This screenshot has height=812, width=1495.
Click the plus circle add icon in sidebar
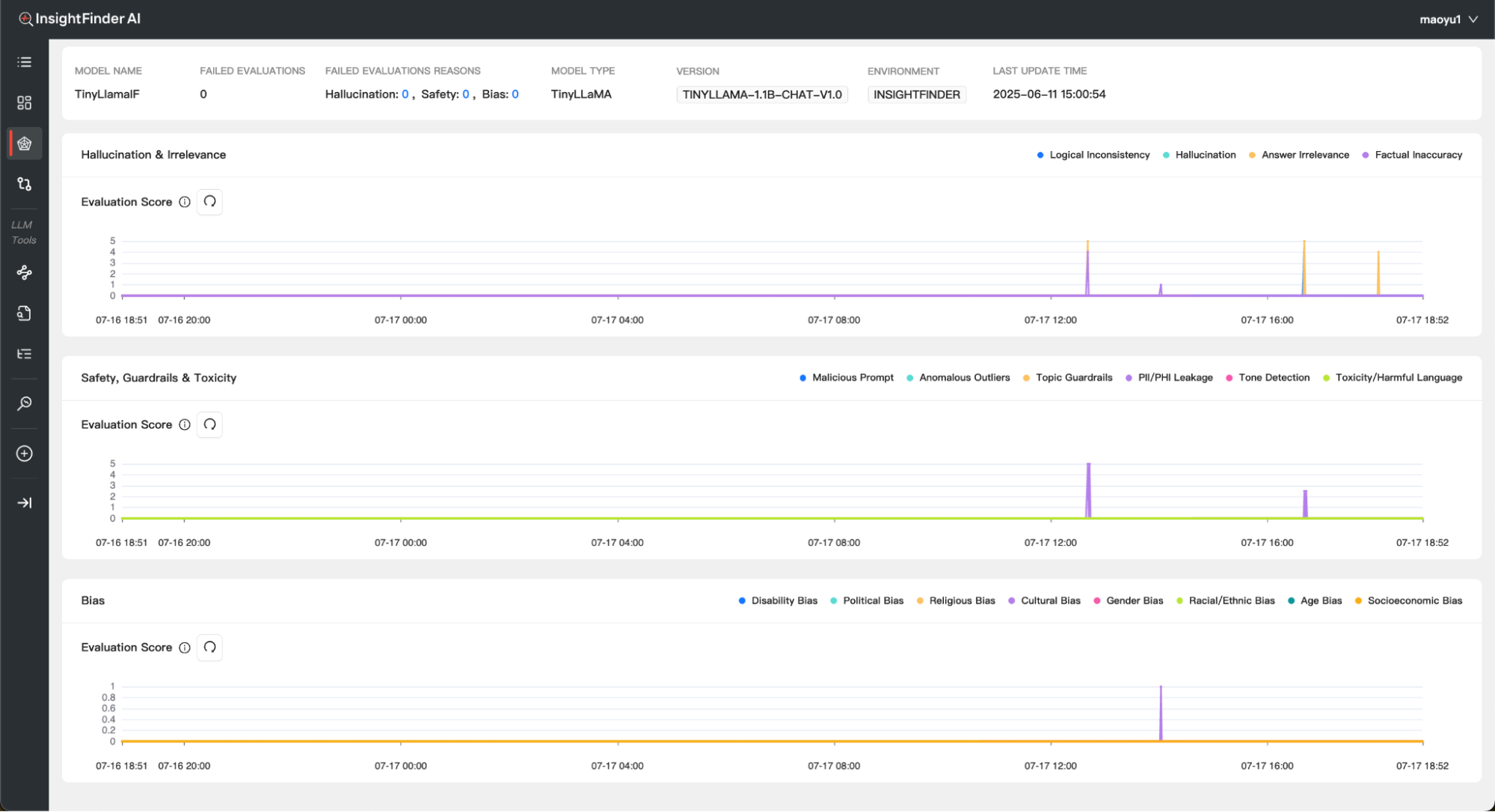(24, 454)
